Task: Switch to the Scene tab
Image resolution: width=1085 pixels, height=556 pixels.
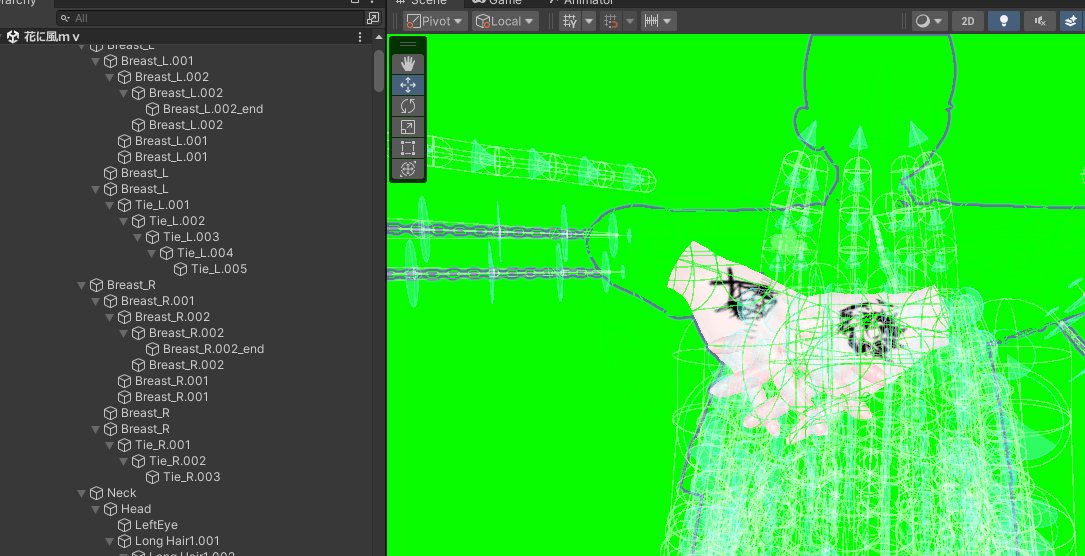Action: (422, 3)
